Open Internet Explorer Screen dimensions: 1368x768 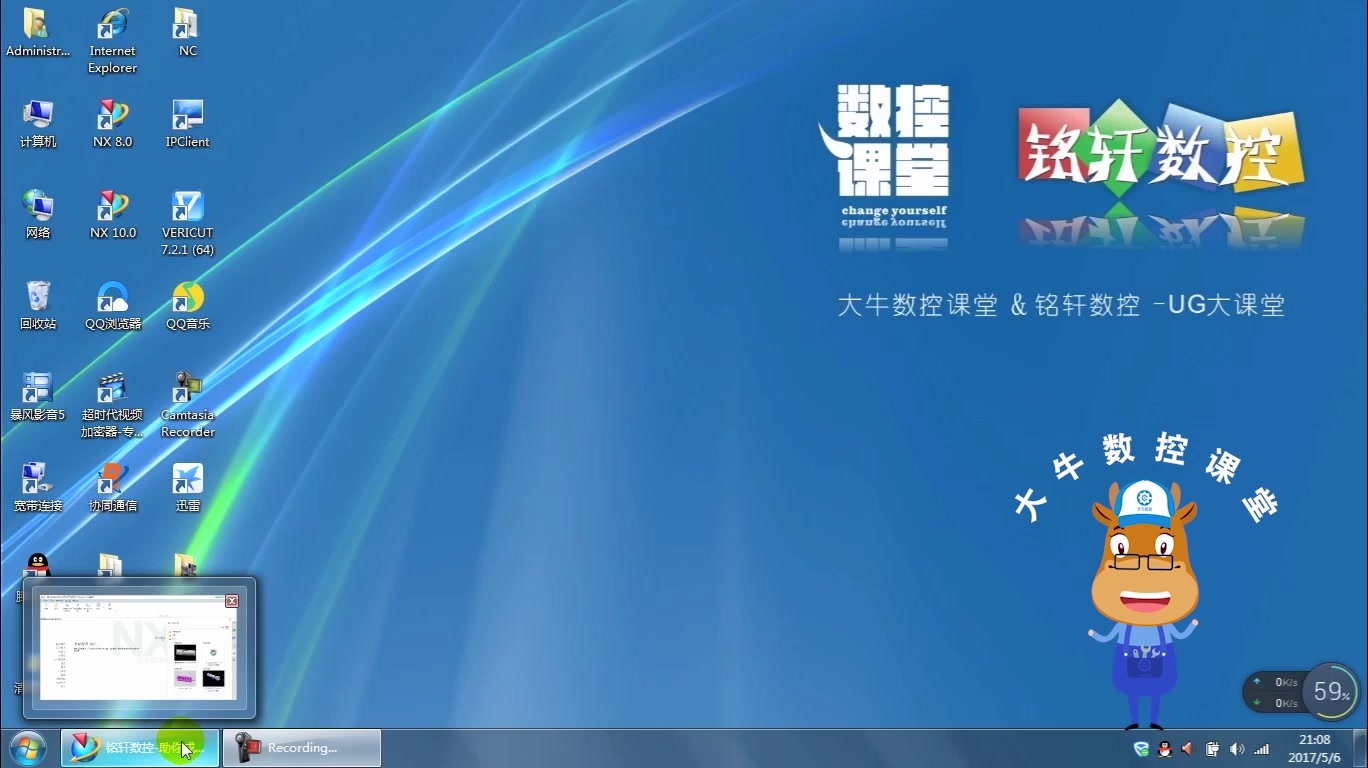coord(112,22)
